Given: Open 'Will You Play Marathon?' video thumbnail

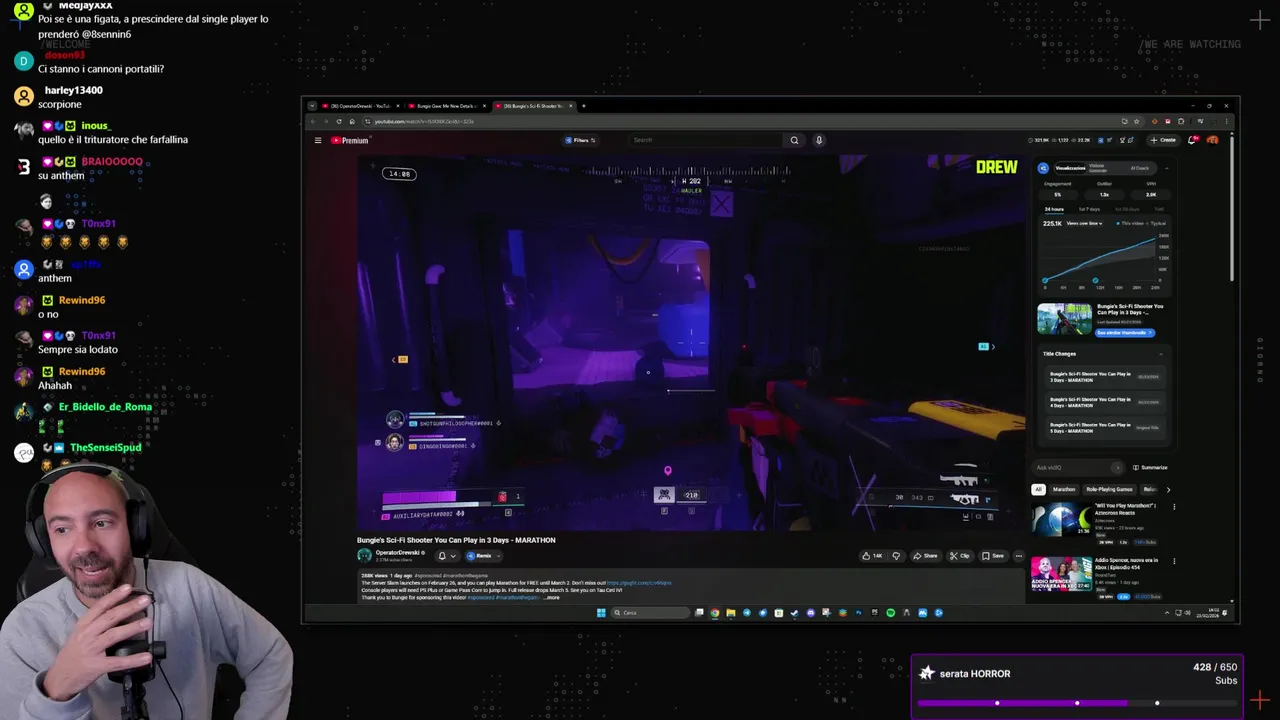Looking at the screenshot, I should (x=1061, y=520).
